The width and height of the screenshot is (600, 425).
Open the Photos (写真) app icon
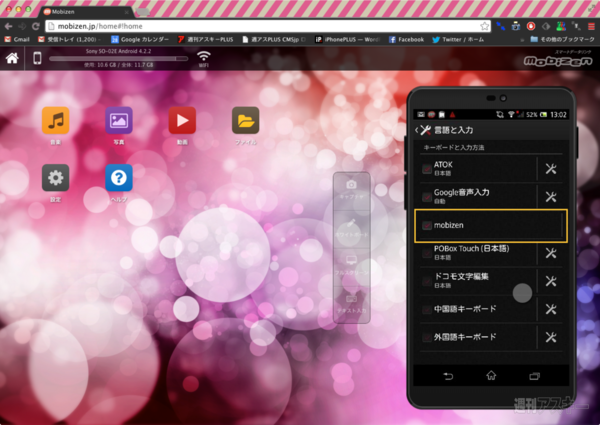pyautogui.click(x=119, y=120)
